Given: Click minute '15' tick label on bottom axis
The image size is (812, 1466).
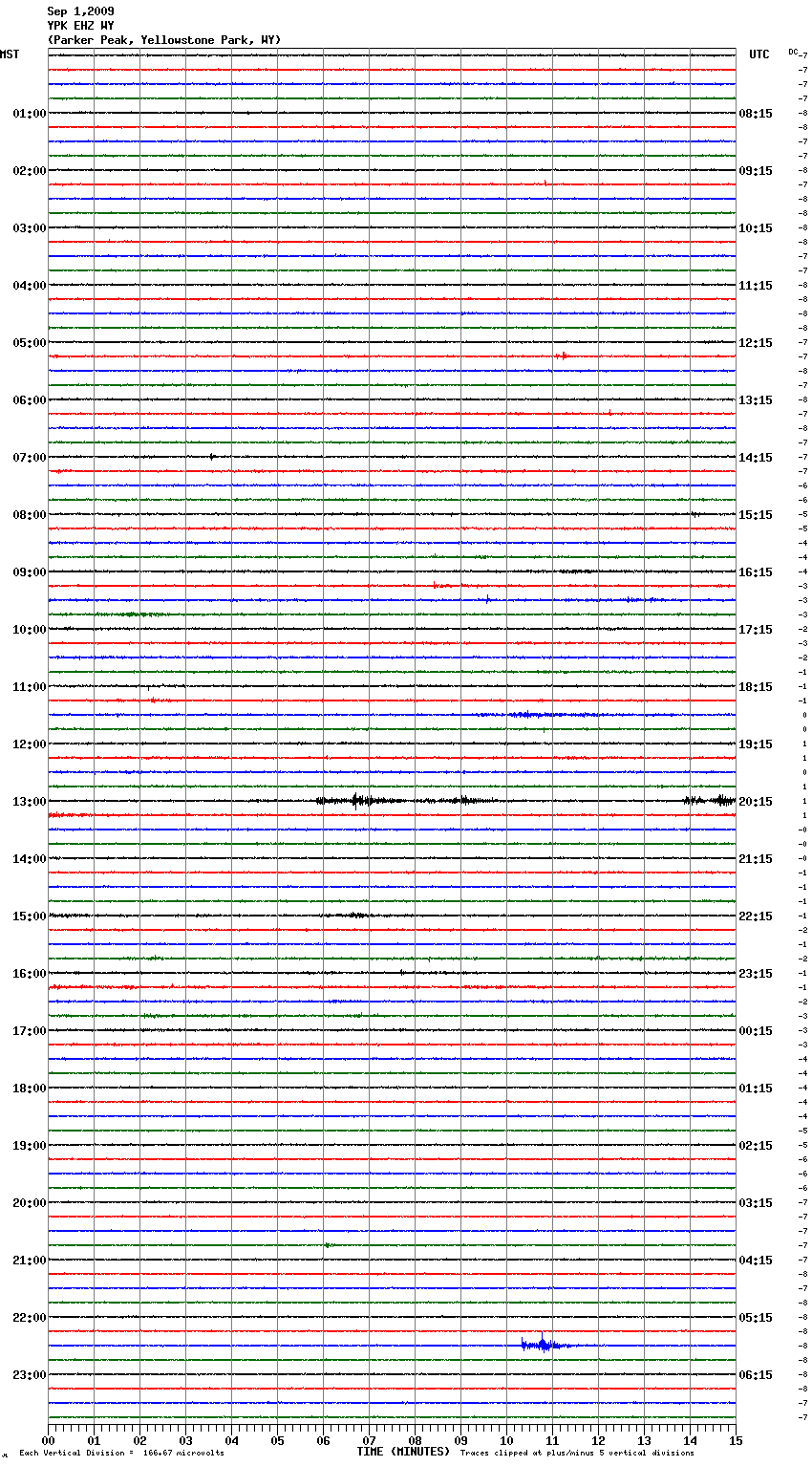Looking at the screenshot, I should coord(736,1440).
